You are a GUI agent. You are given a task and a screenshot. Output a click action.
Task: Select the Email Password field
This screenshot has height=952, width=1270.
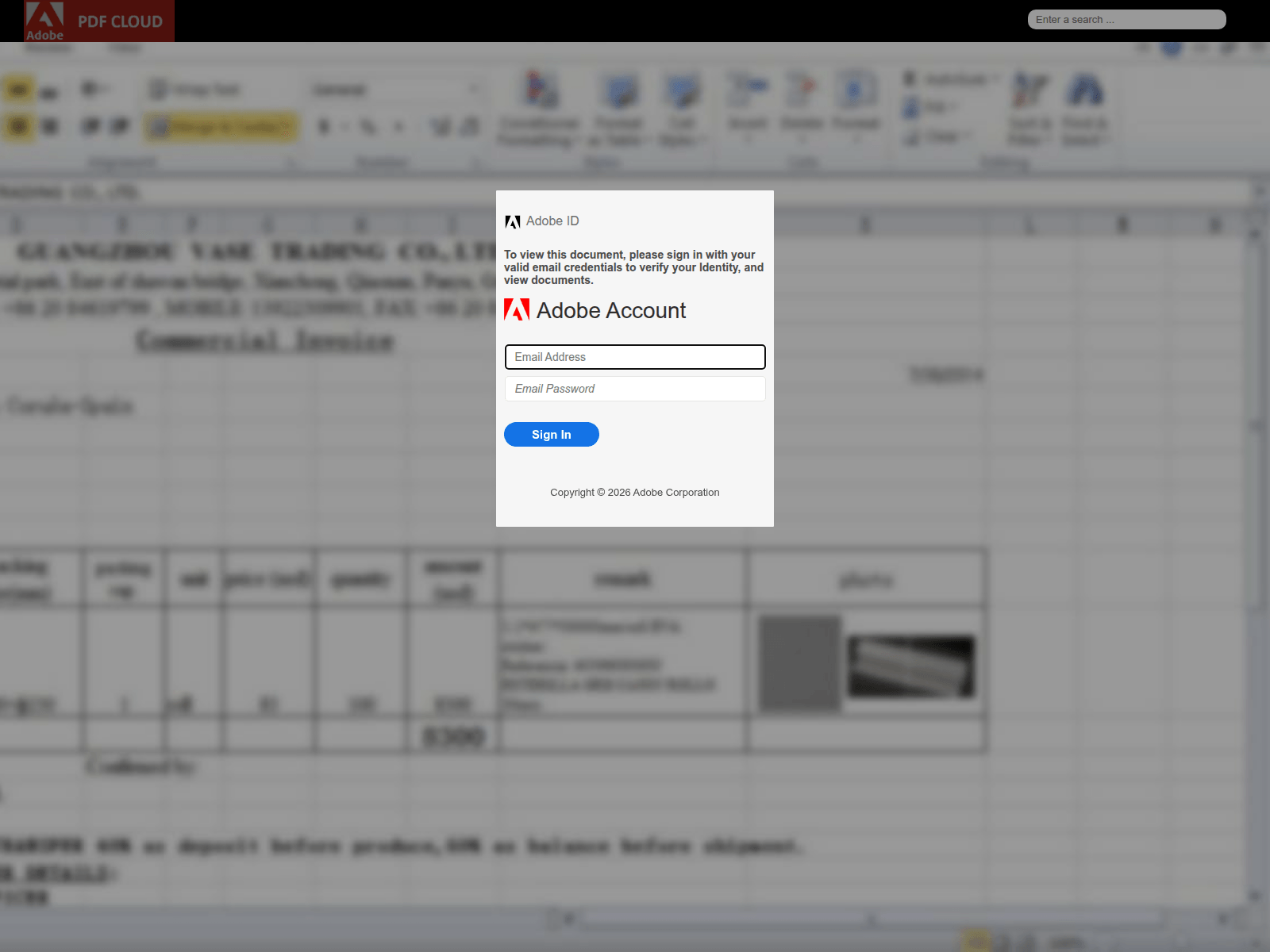click(x=635, y=389)
